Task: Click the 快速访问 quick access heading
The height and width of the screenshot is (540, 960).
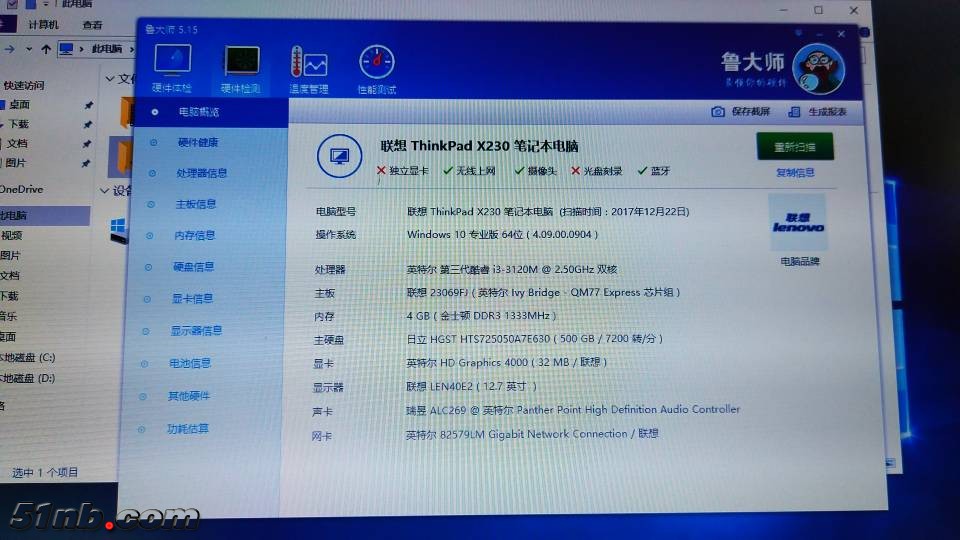Action: click(x=24, y=86)
